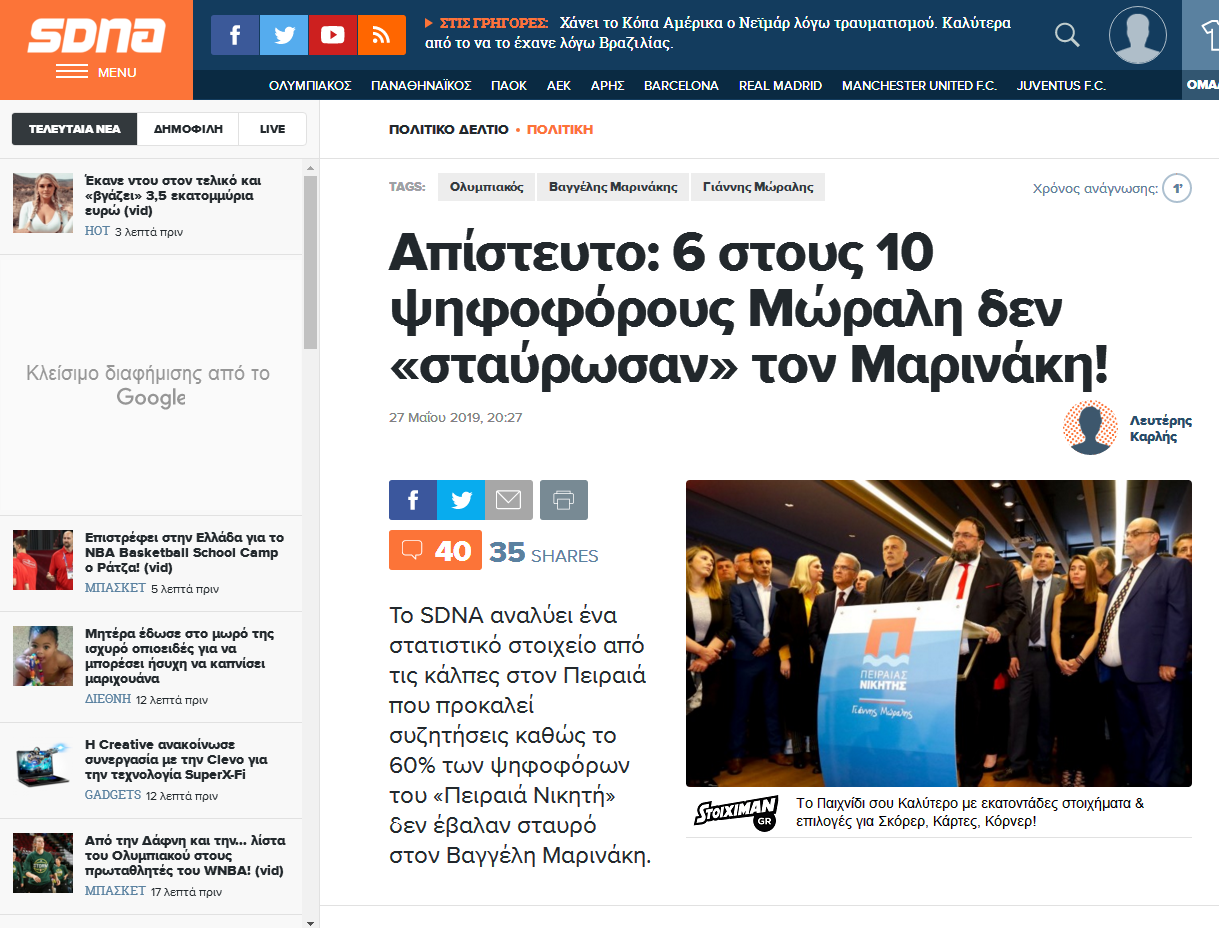Open SDNA Twitter page in header
This screenshot has height=928, width=1219.
click(284, 35)
